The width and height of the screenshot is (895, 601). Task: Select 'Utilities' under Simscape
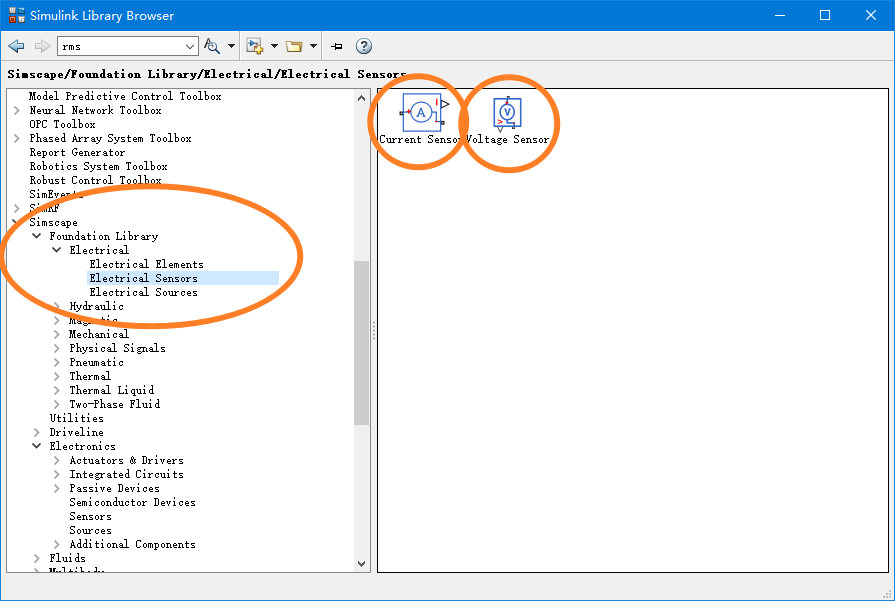76,418
